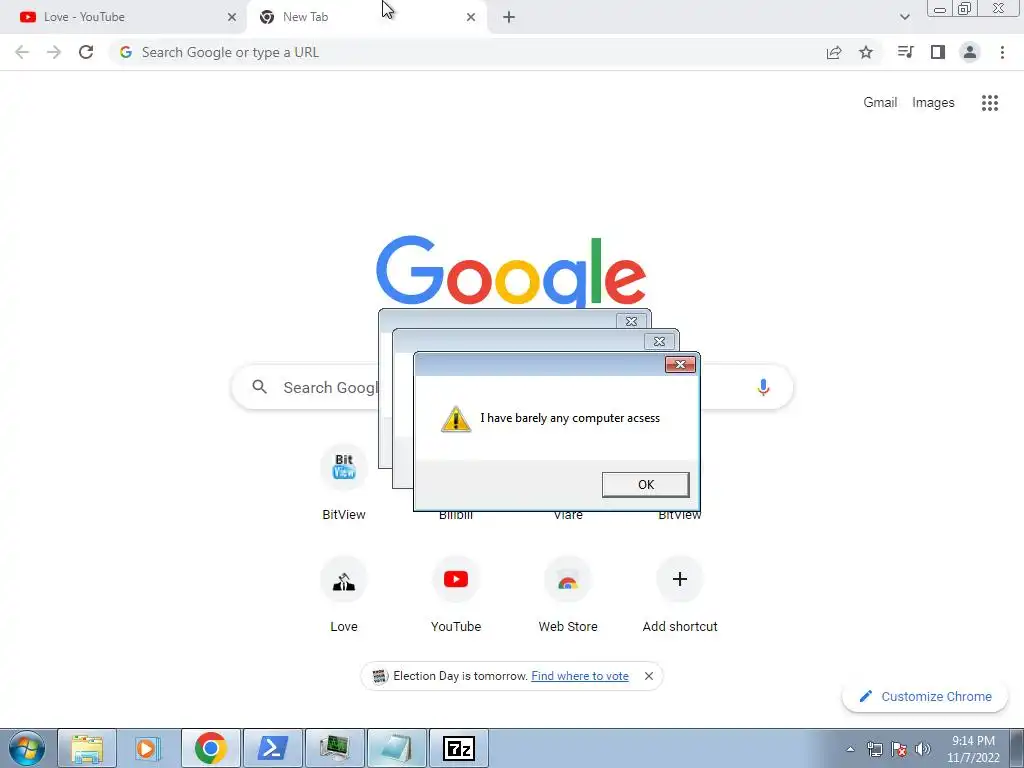Click the Forward navigation arrow
The height and width of the screenshot is (768, 1024).
(54, 52)
